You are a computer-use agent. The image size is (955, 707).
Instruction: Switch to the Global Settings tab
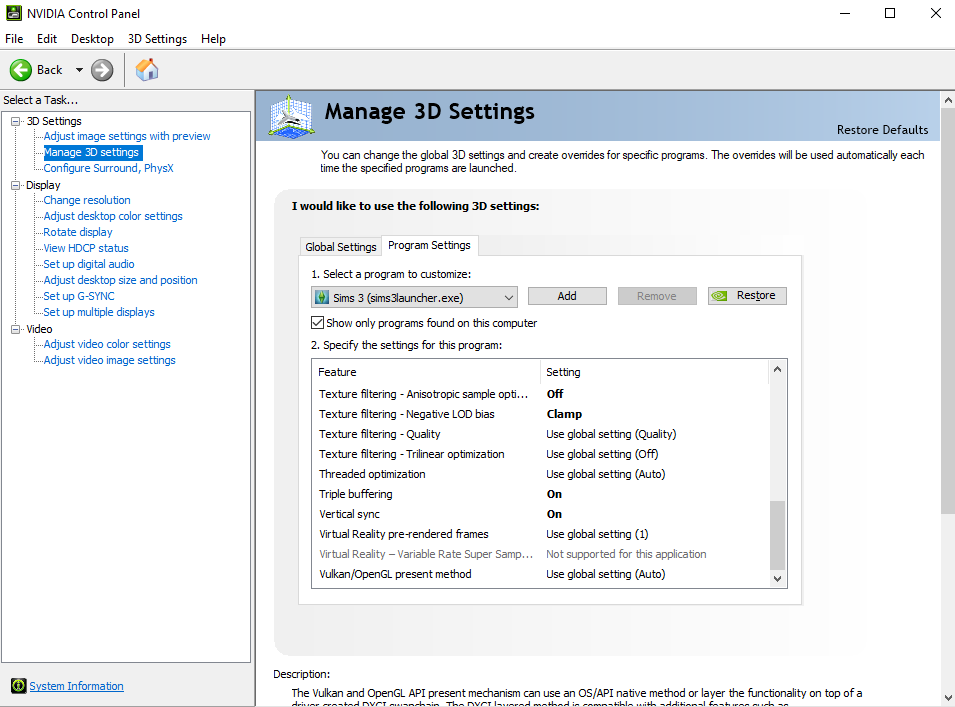(x=340, y=247)
